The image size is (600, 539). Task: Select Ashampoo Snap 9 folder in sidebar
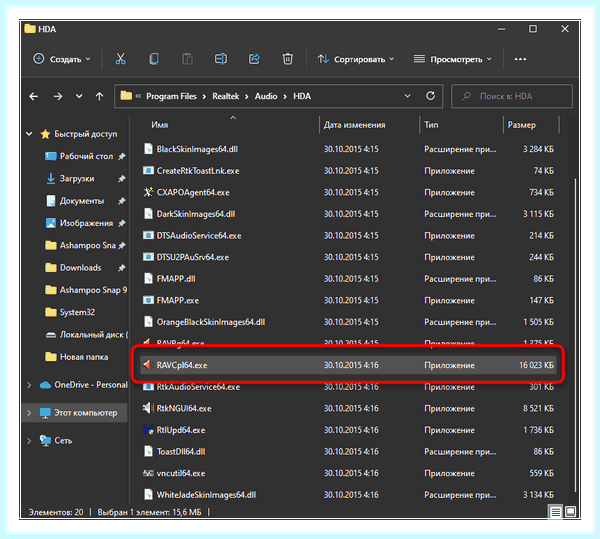(93, 290)
